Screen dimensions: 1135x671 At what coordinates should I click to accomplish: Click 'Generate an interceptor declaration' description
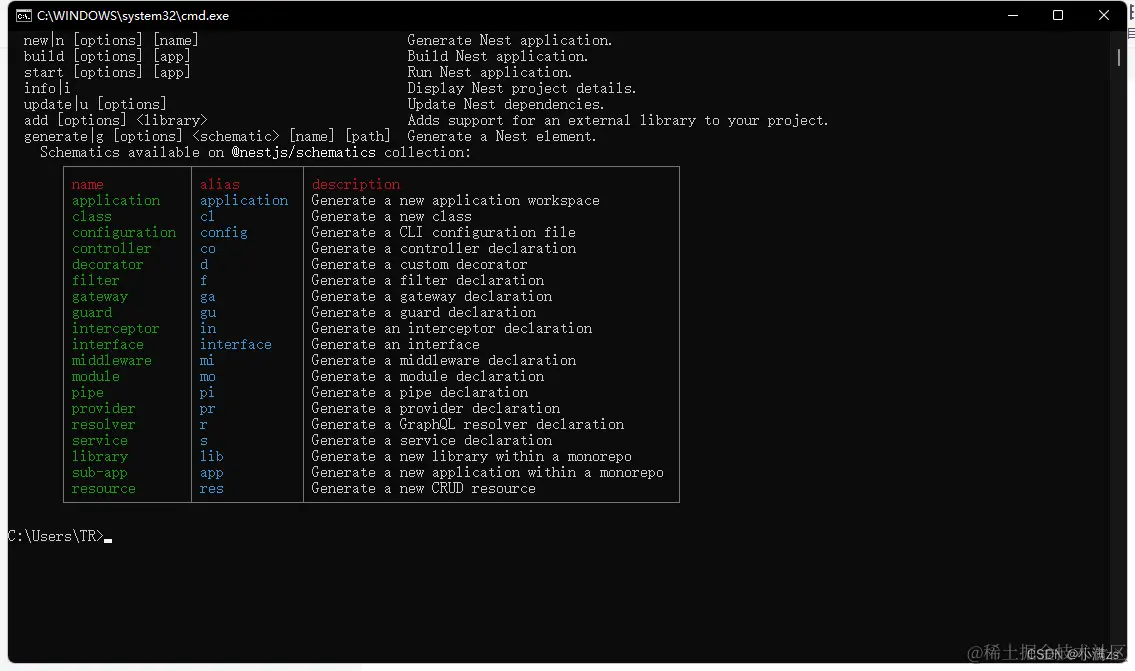click(x=452, y=329)
